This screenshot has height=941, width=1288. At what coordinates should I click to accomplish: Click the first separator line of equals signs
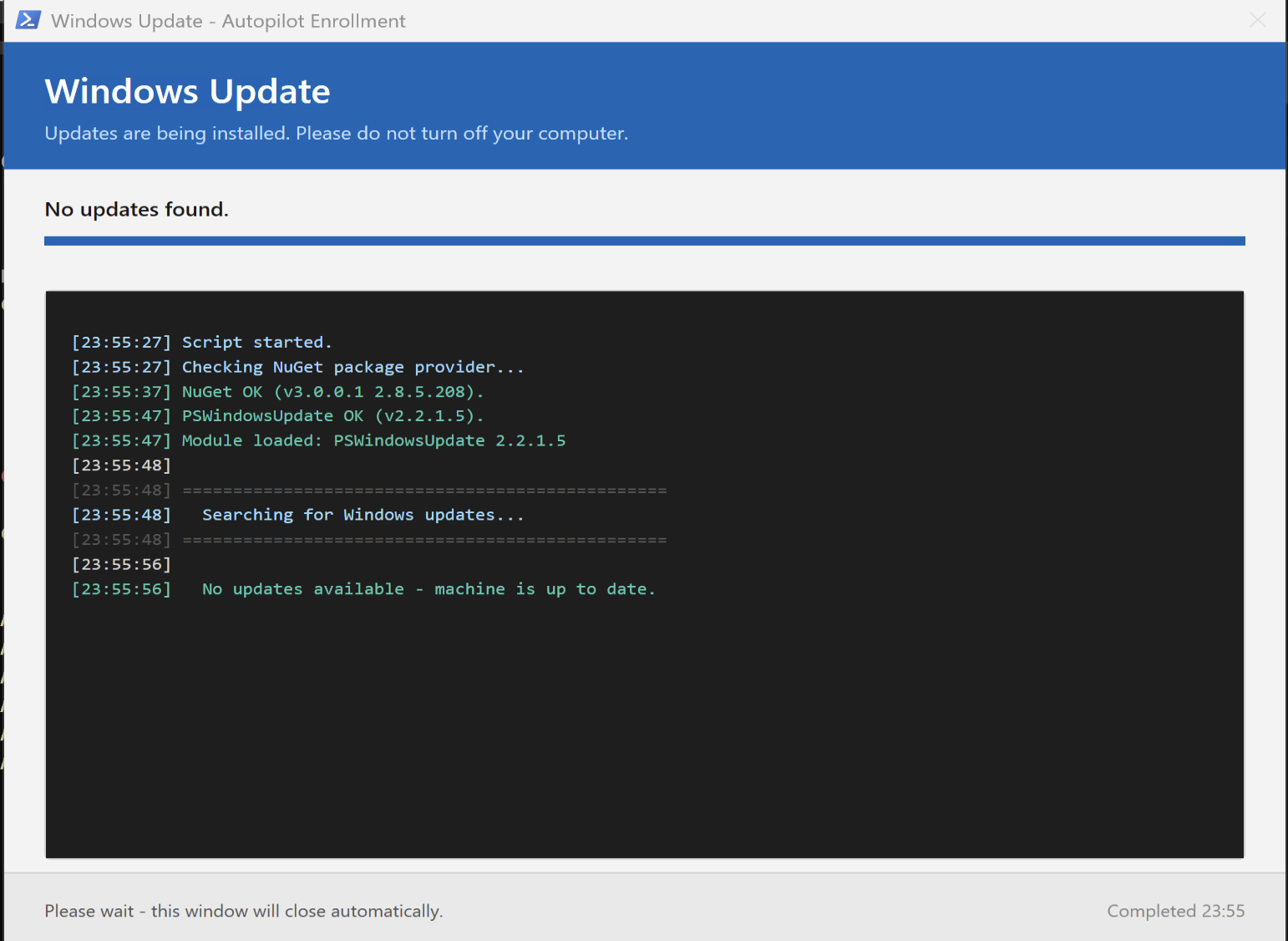(424, 491)
